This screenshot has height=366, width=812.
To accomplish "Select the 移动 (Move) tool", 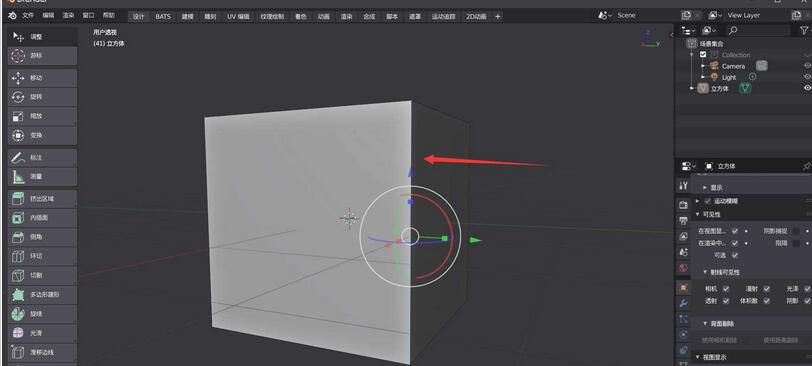I will [x=42, y=78].
